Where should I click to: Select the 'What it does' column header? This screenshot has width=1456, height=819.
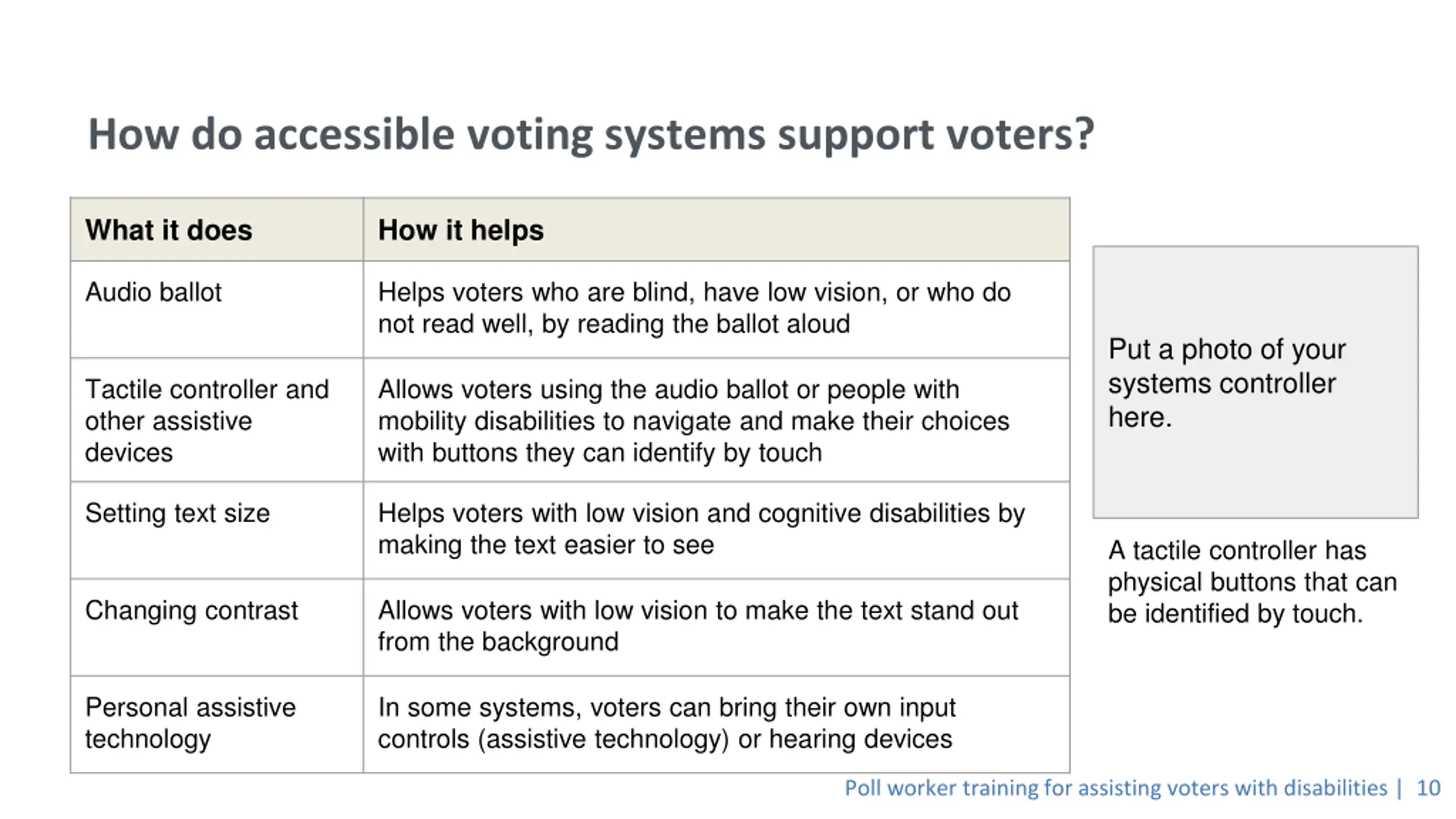click(217, 230)
